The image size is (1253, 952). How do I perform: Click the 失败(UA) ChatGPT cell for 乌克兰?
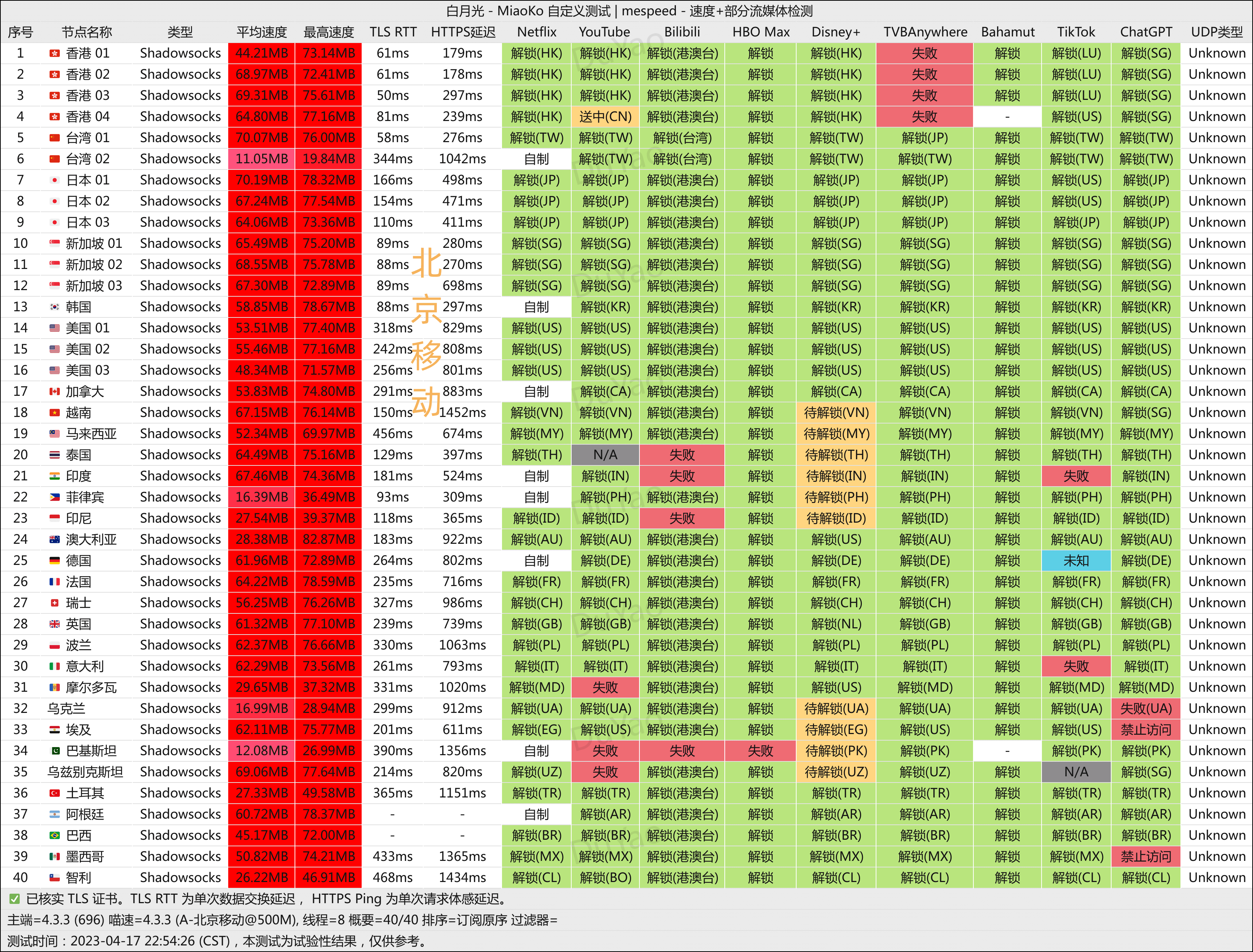click(1146, 708)
